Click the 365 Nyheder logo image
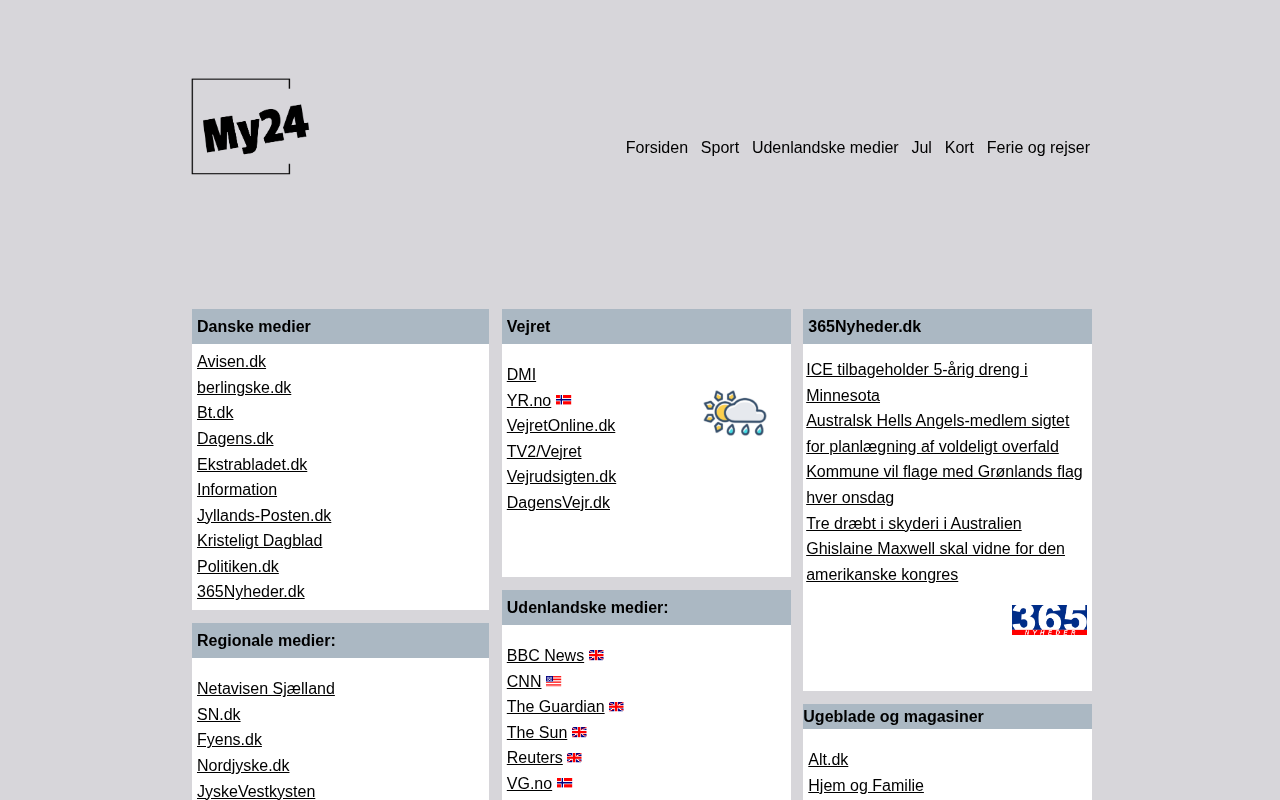 (1049, 620)
